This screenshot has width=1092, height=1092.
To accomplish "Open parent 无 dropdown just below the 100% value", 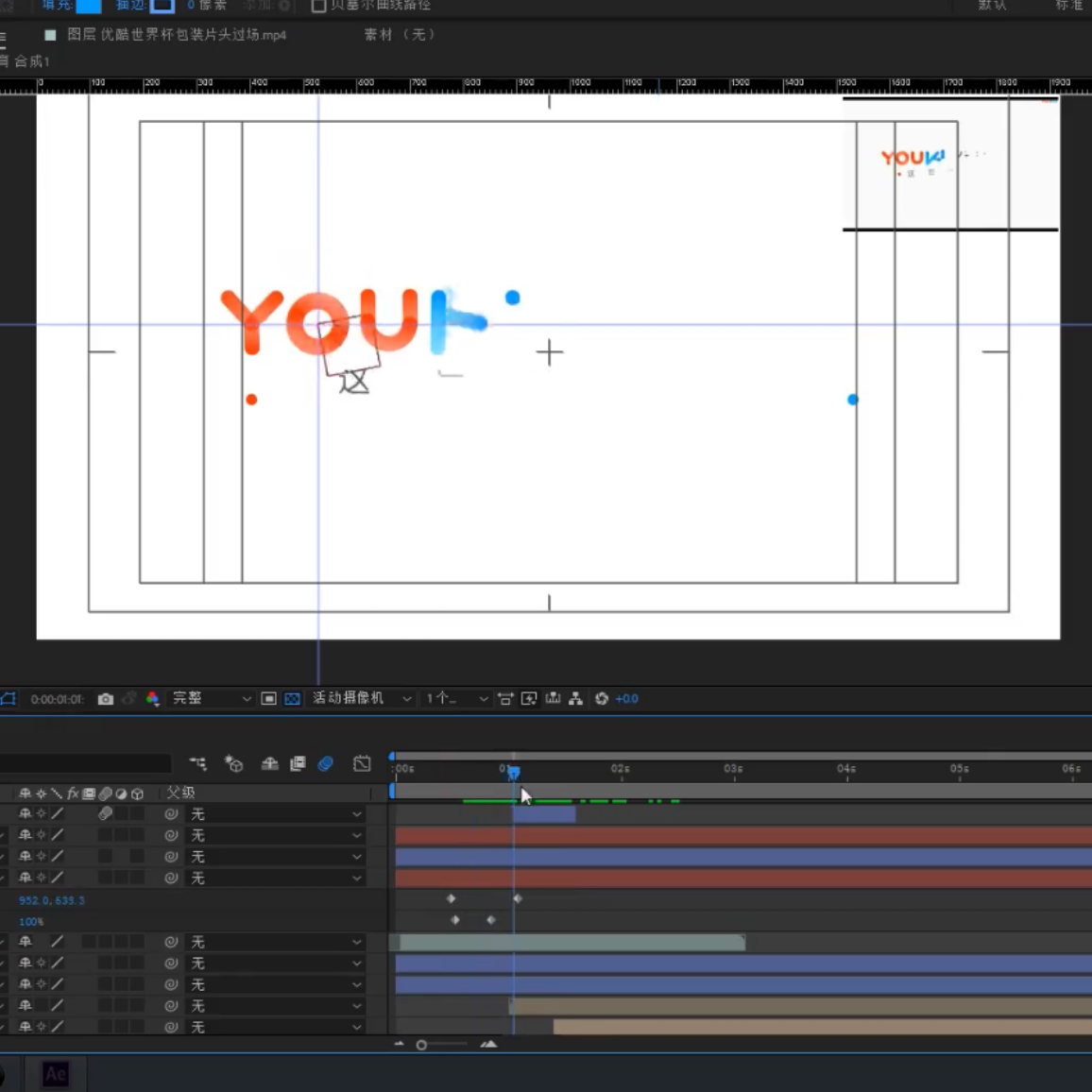I will (x=276, y=942).
